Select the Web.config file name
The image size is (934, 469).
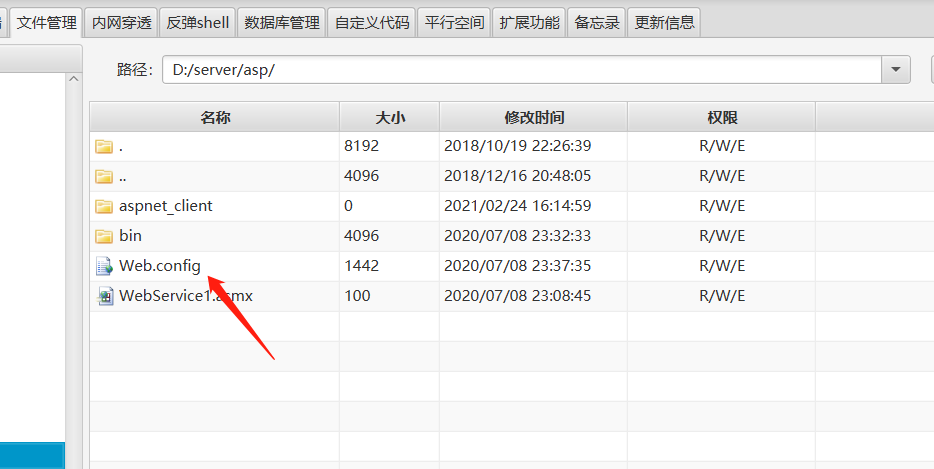[160, 266]
